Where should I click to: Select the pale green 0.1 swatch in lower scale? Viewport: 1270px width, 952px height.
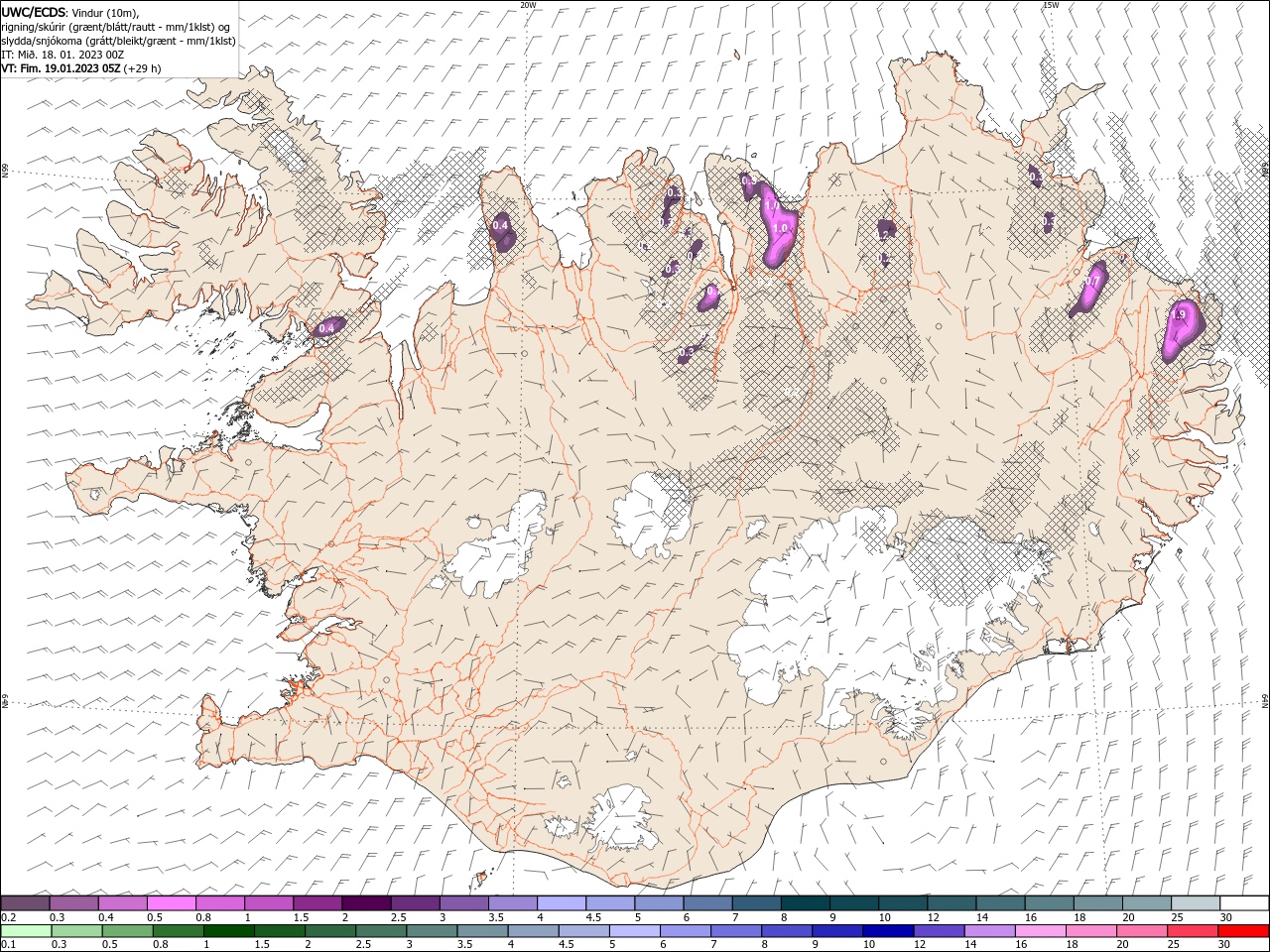click(x=26, y=931)
